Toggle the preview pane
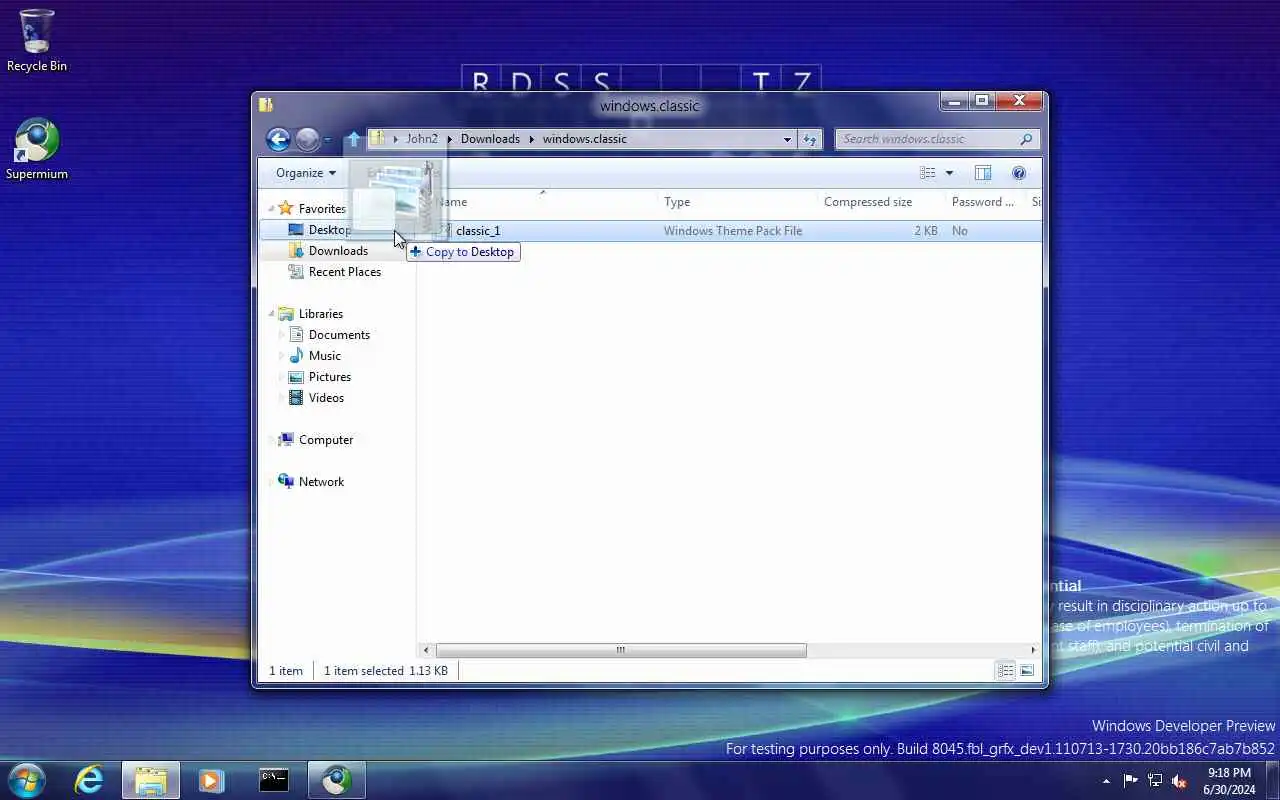1280x800 pixels. [983, 173]
